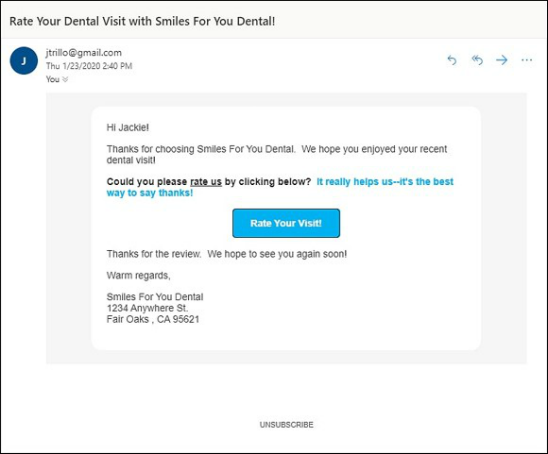Expand recipient details chevron beside You
Screen dimensions: 548x454
[x=65, y=80]
